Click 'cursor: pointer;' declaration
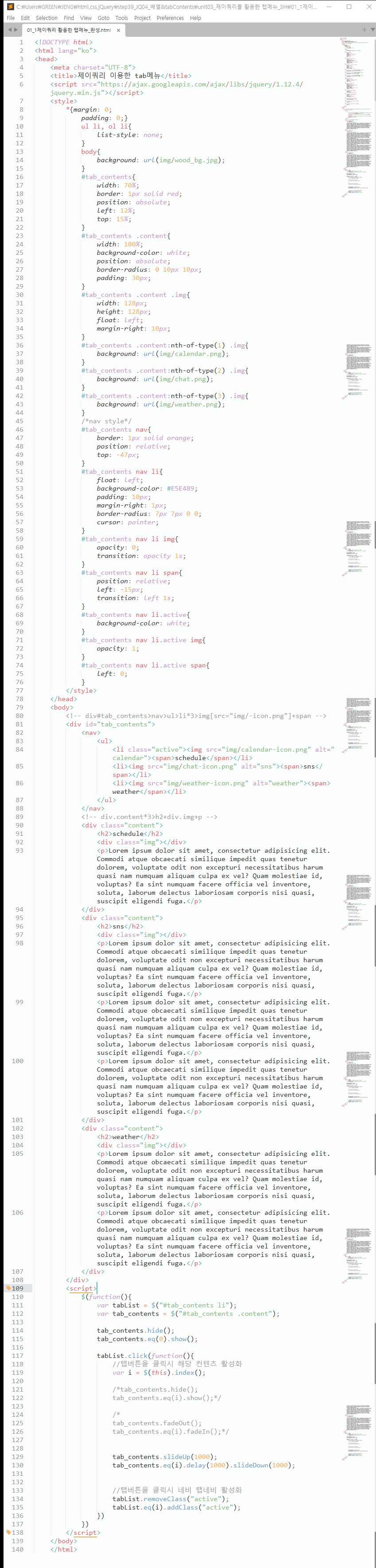The height and width of the screenshot is (1568, 376). tap(128, 522)
